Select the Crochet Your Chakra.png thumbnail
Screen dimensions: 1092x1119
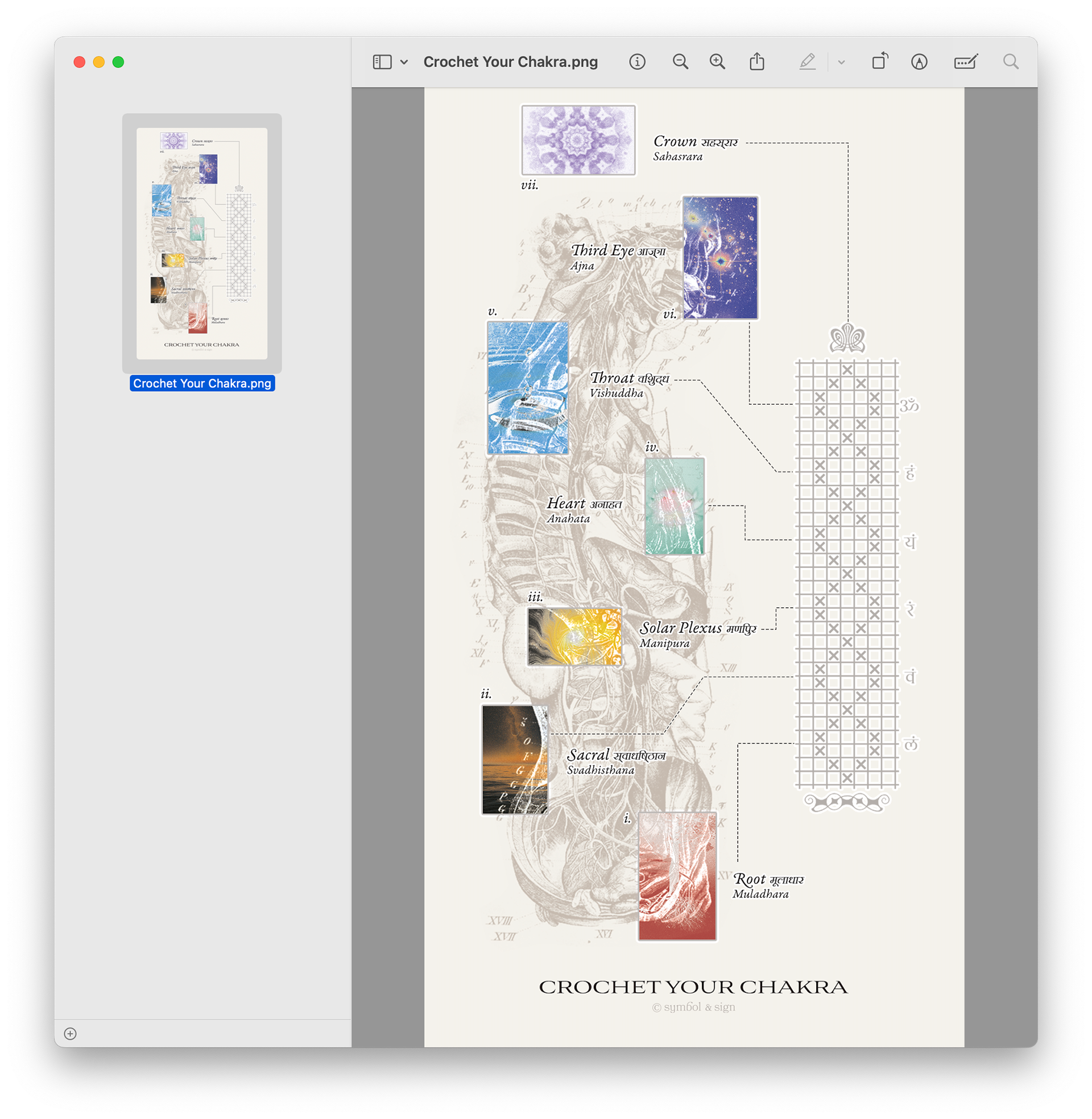pos(202,243)
